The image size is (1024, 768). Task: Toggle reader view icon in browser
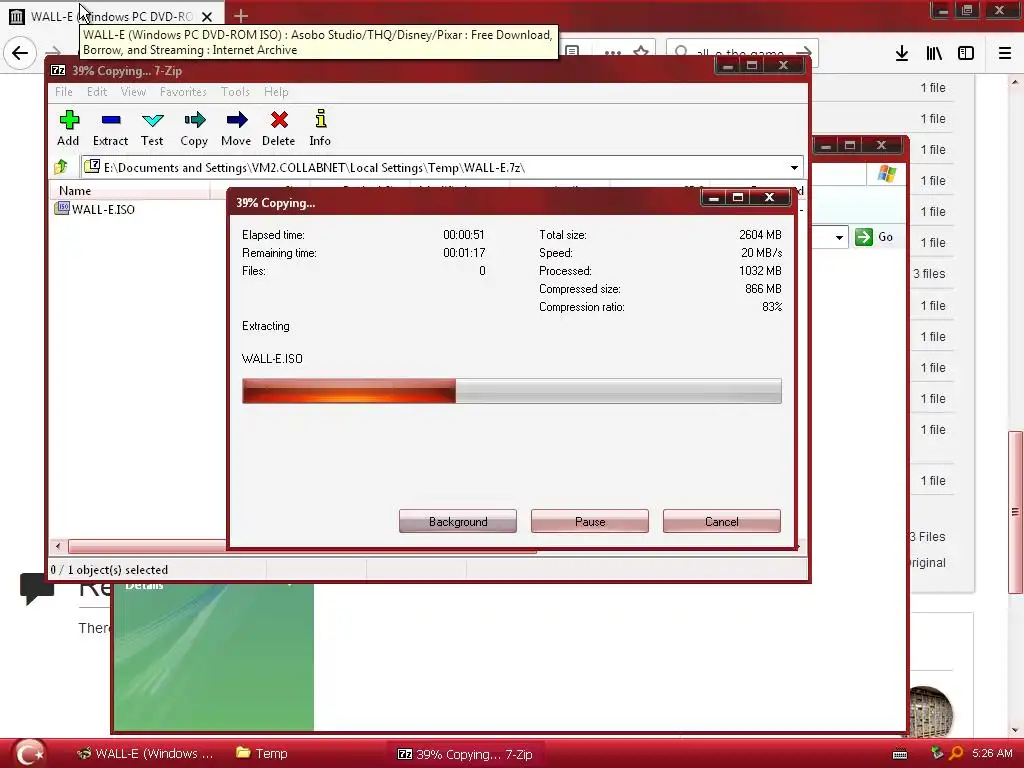tap(572, 51)
